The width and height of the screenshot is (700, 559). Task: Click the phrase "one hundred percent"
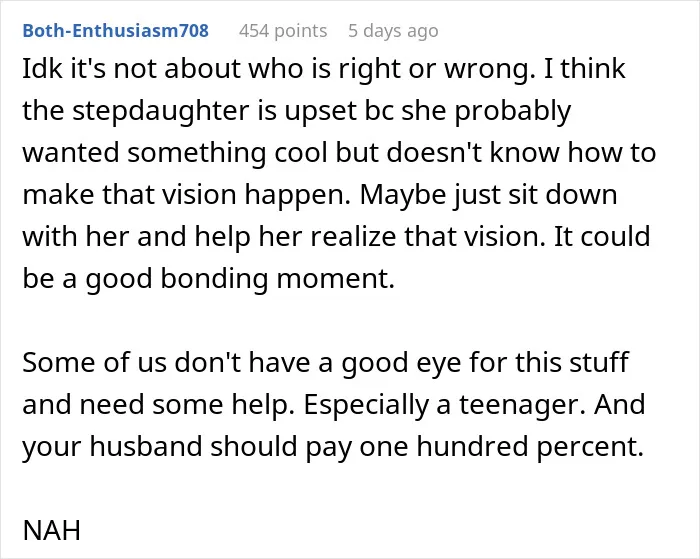tap(501, 446)
